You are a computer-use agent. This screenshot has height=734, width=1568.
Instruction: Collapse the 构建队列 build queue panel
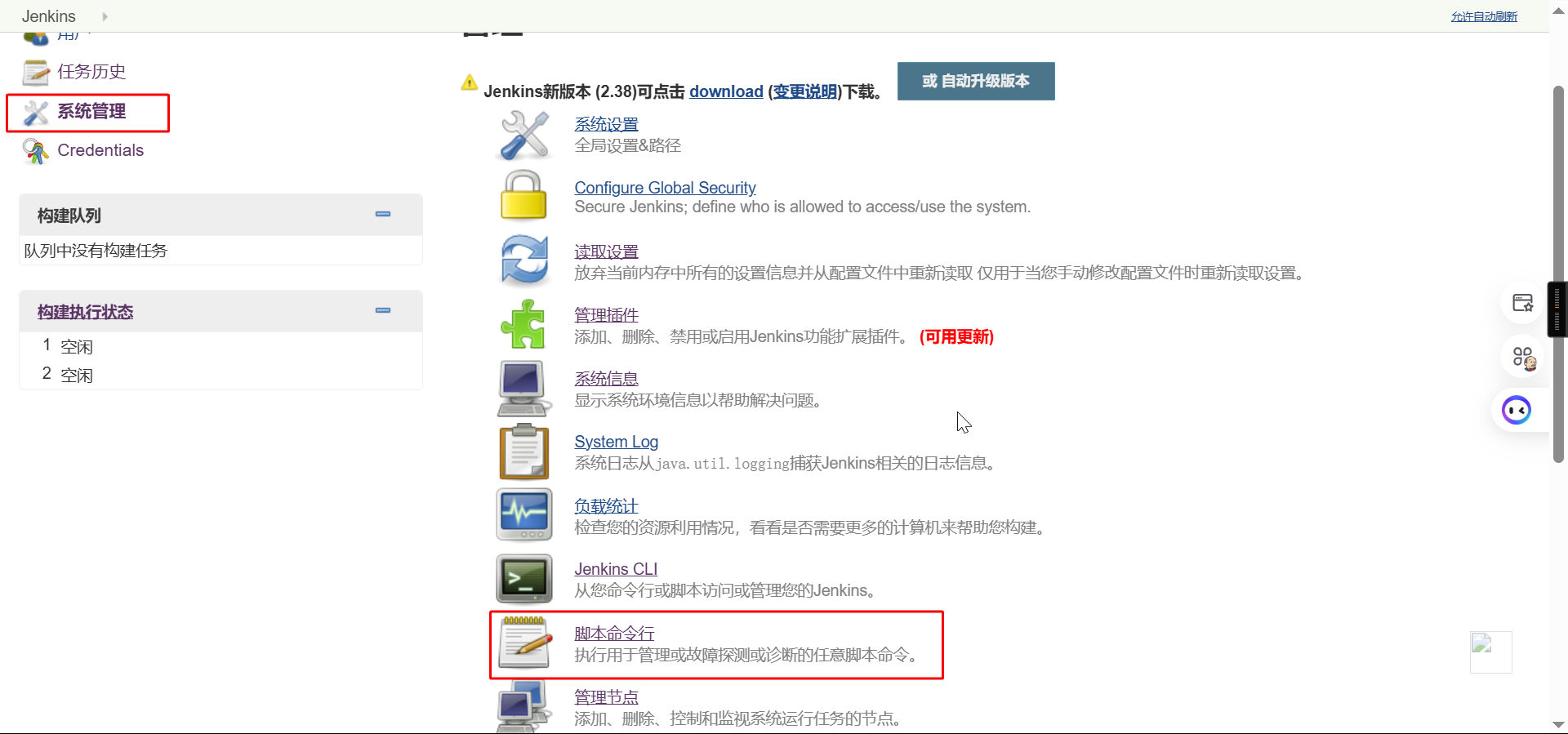[x=383, y=215]
